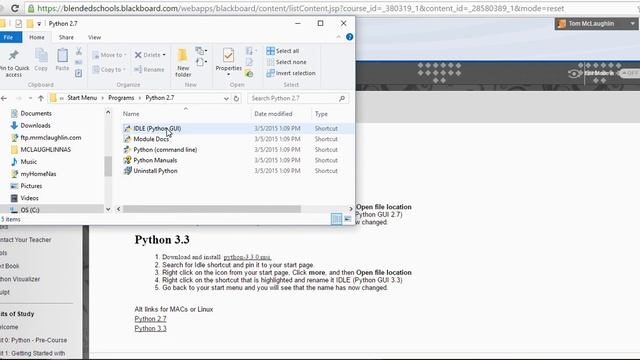Open the Tom McLaughlin user menu

pyautogui.click(x=596, y=24)
